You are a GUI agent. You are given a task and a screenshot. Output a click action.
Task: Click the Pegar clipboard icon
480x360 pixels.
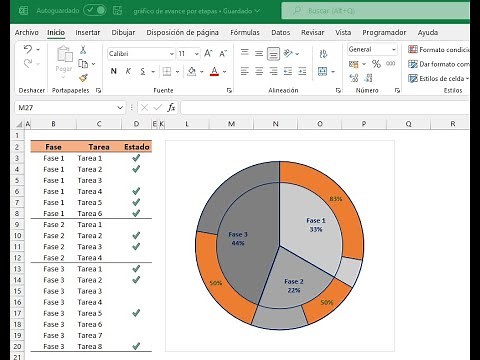point(65,54)
